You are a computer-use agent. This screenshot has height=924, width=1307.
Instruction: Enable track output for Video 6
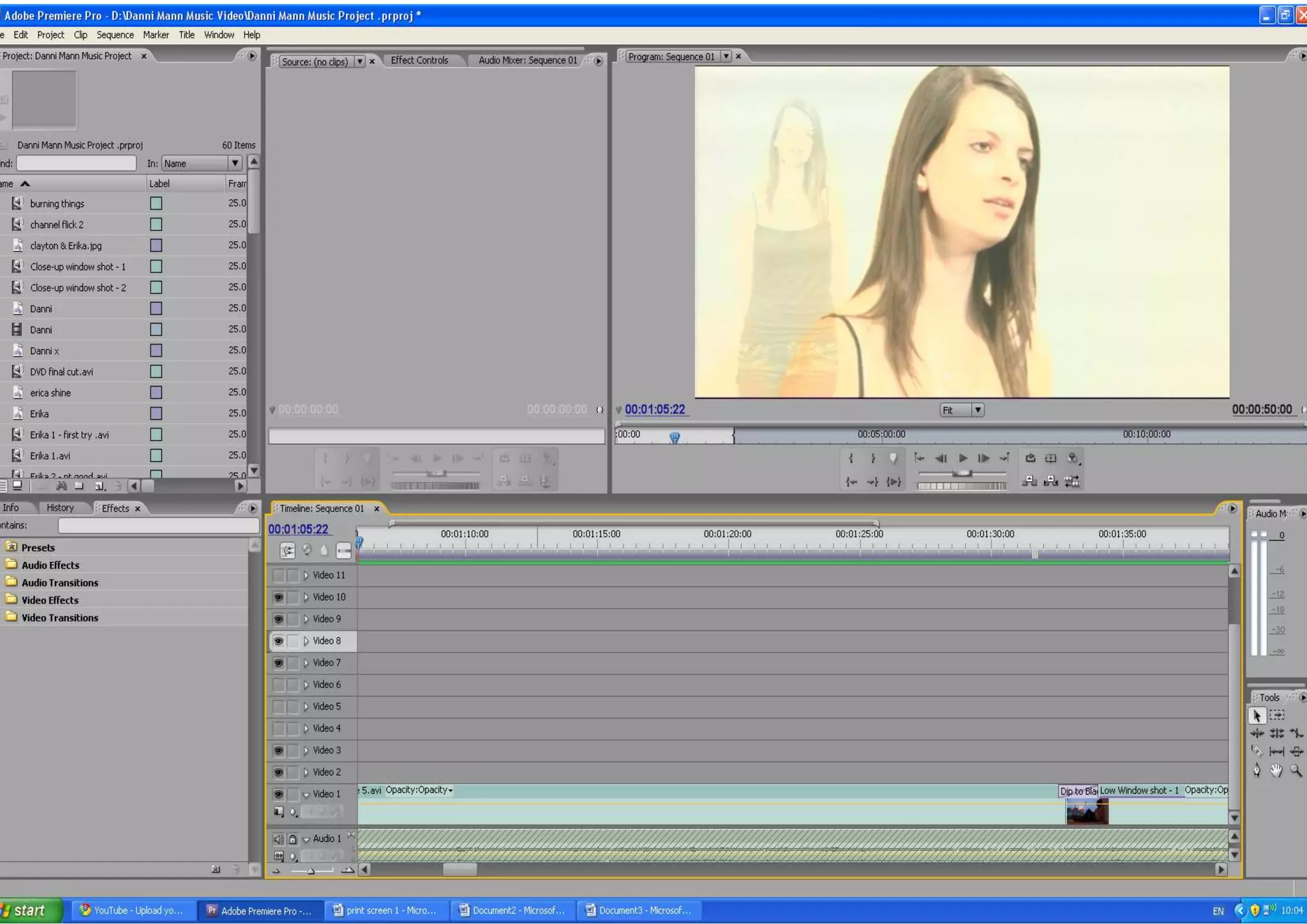pyautogui.click(x=278, y=685)
